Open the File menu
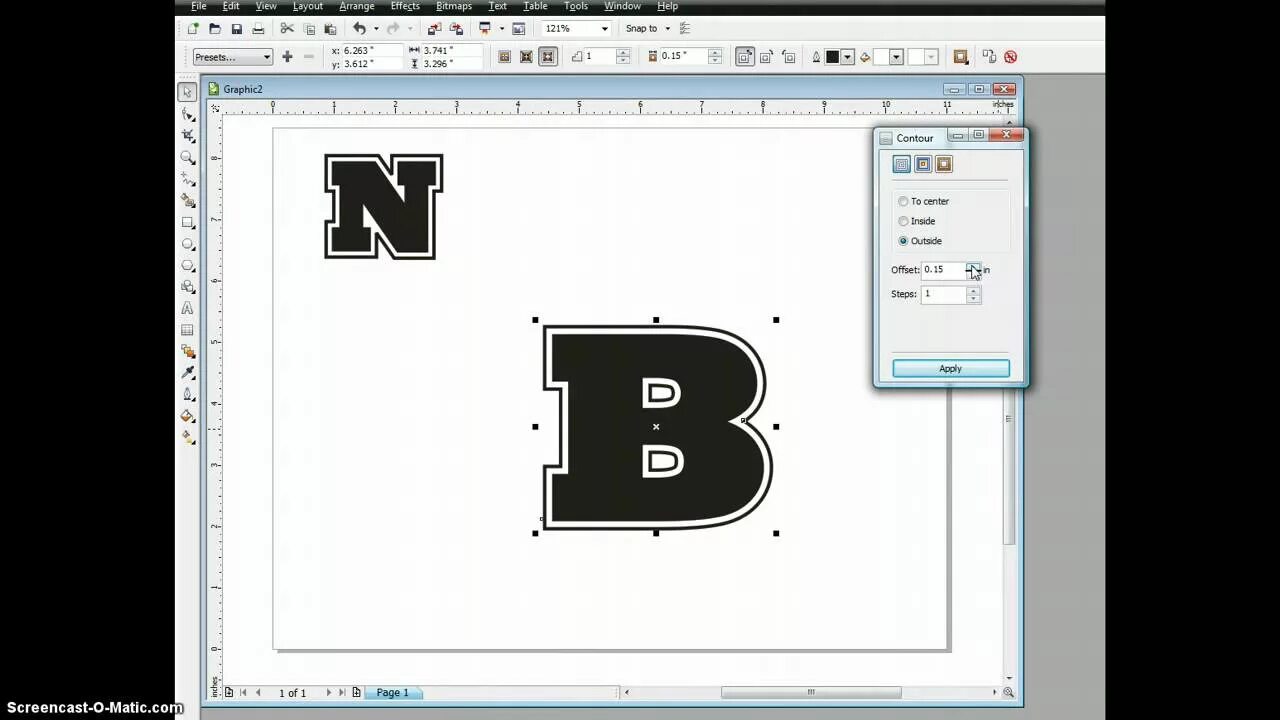 (199, 6)
